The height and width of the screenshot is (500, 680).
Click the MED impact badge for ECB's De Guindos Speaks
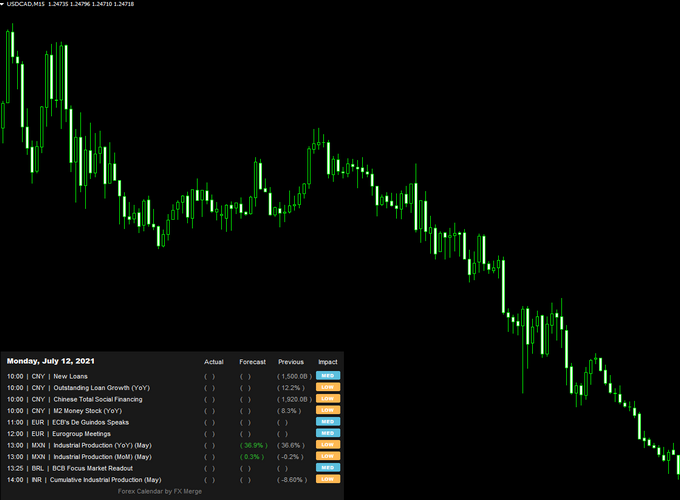pos(328,422)
